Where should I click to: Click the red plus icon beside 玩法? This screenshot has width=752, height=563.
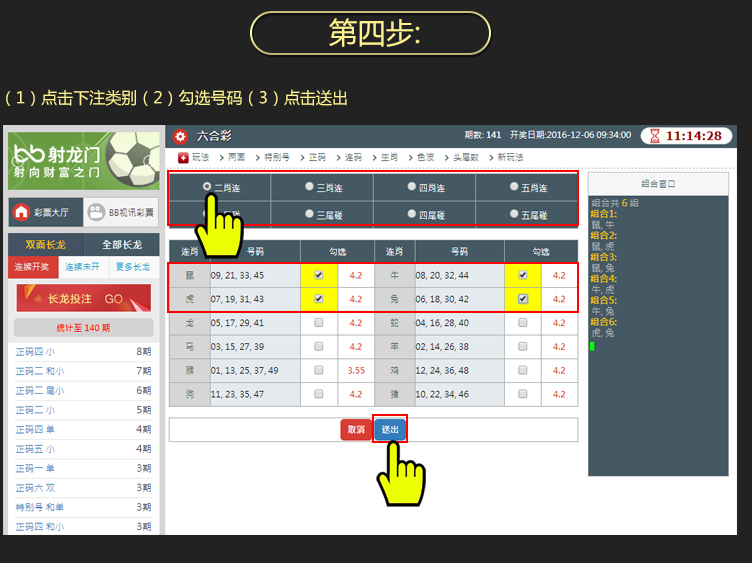[183, 157]
